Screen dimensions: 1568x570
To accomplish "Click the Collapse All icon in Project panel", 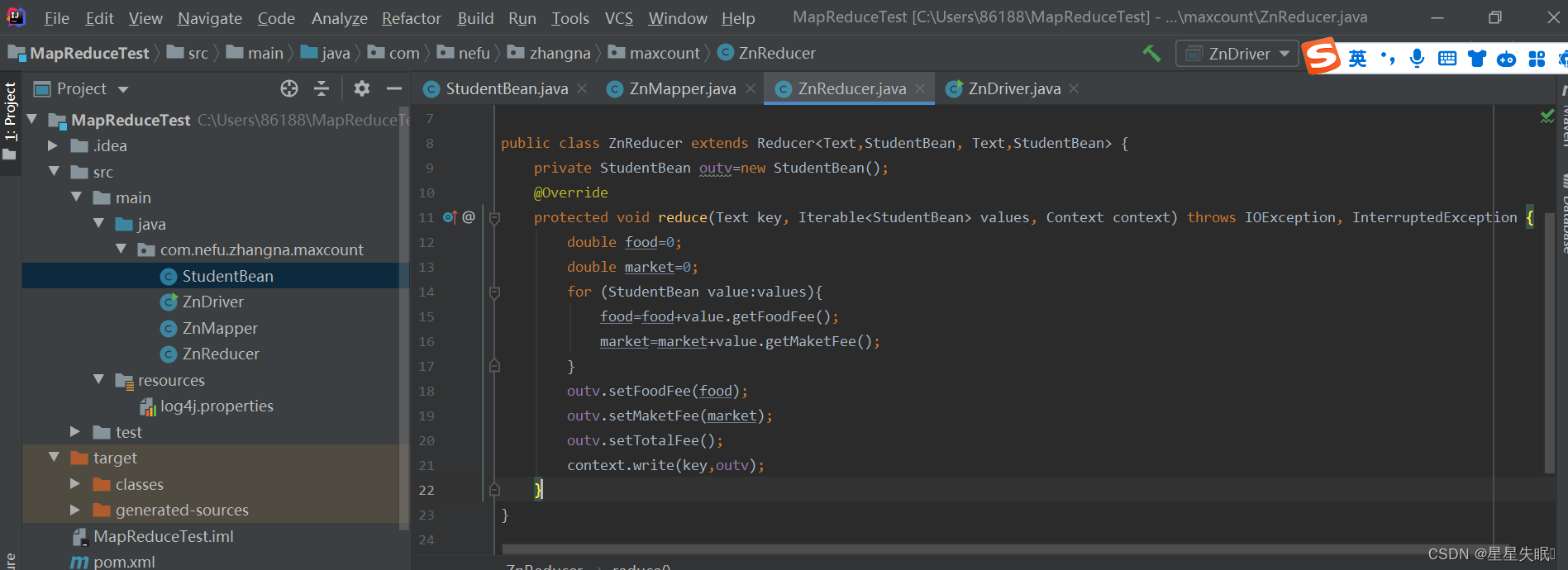I will click(322, 88).
